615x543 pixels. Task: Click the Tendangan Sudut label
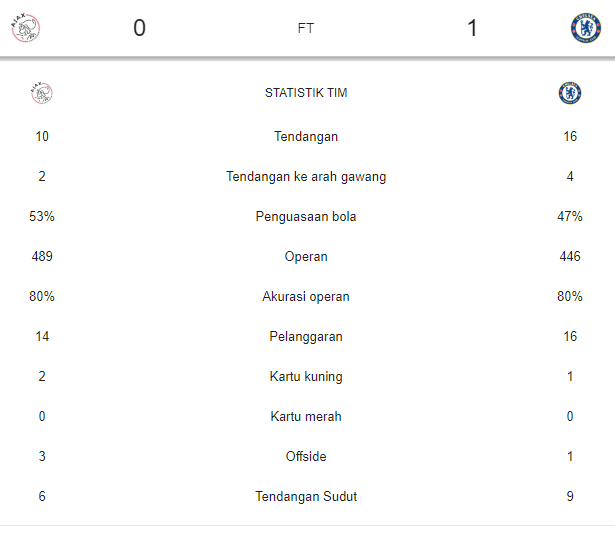coord(306,497)
